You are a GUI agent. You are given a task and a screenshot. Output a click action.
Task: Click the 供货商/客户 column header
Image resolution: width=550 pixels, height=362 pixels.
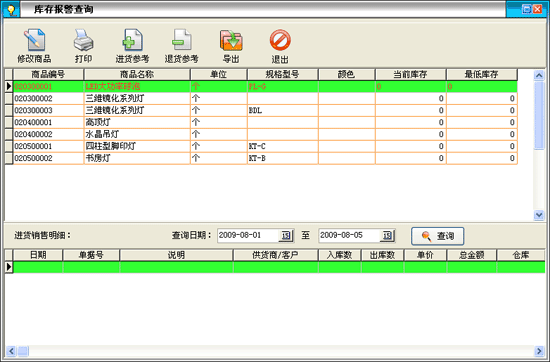click(x=276, y=255)
